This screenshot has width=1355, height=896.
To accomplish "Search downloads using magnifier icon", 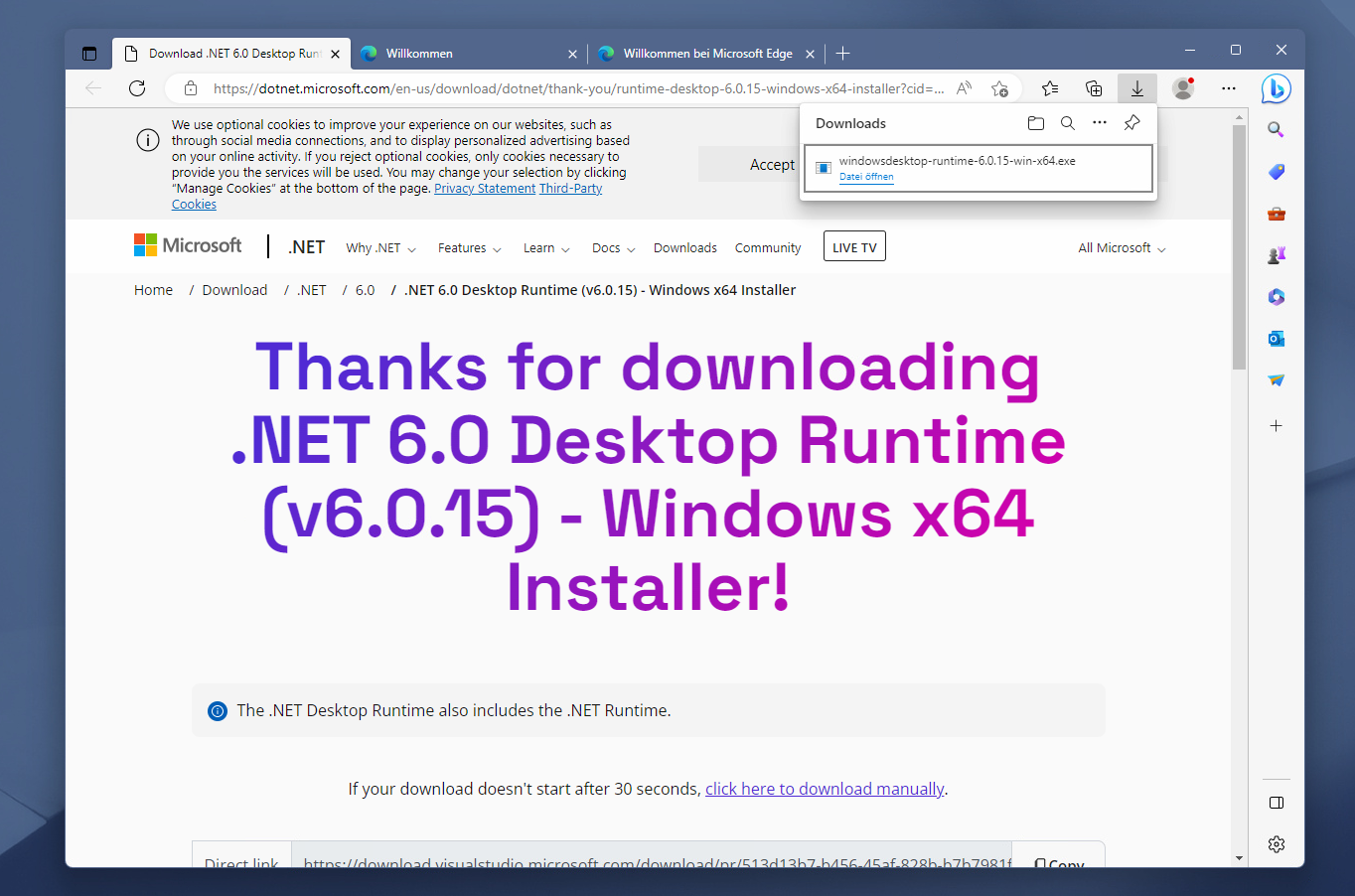I will coord(1068,123).
